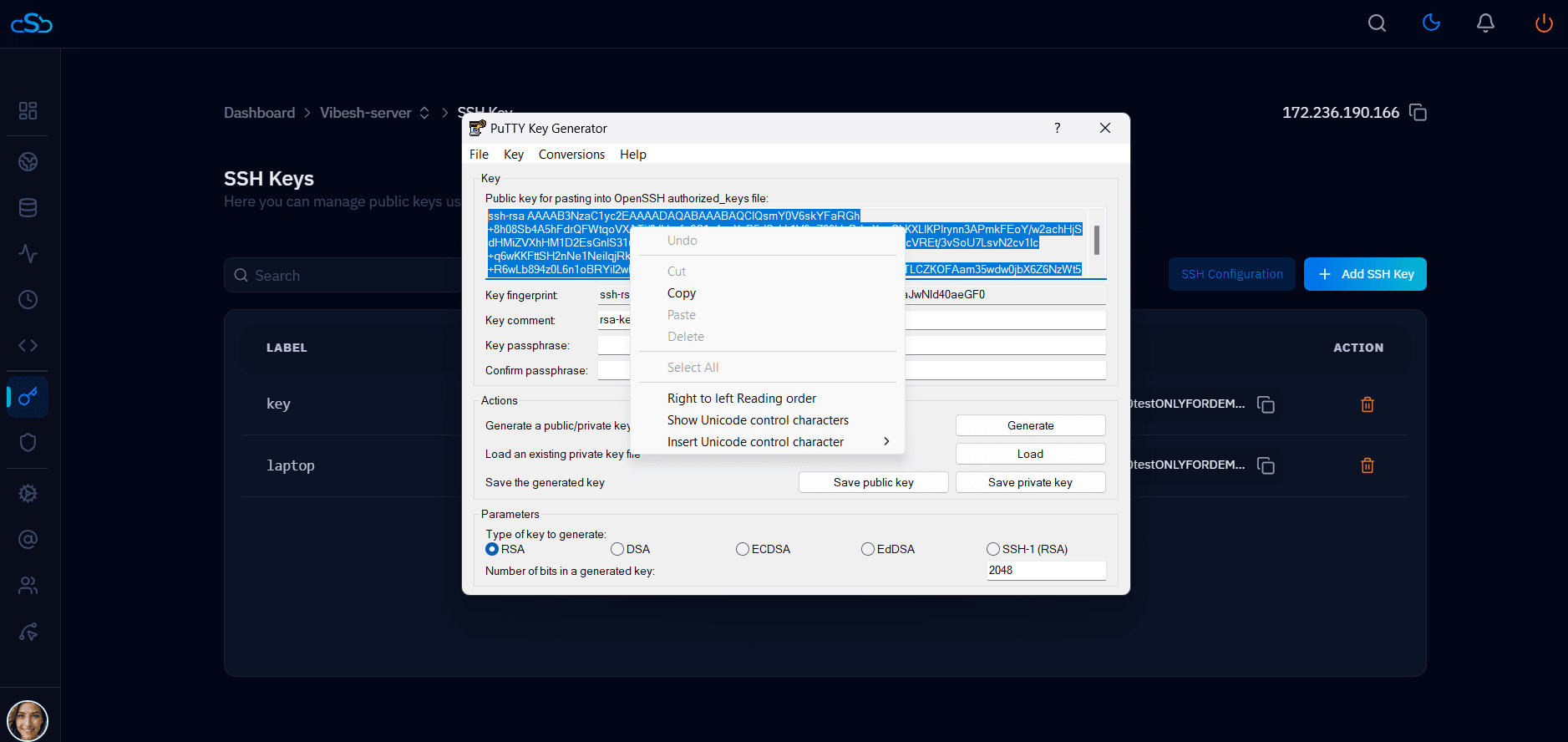Open the database icon in sidebar
This screenshot has height=742, width=1568.
click(28, 208)
